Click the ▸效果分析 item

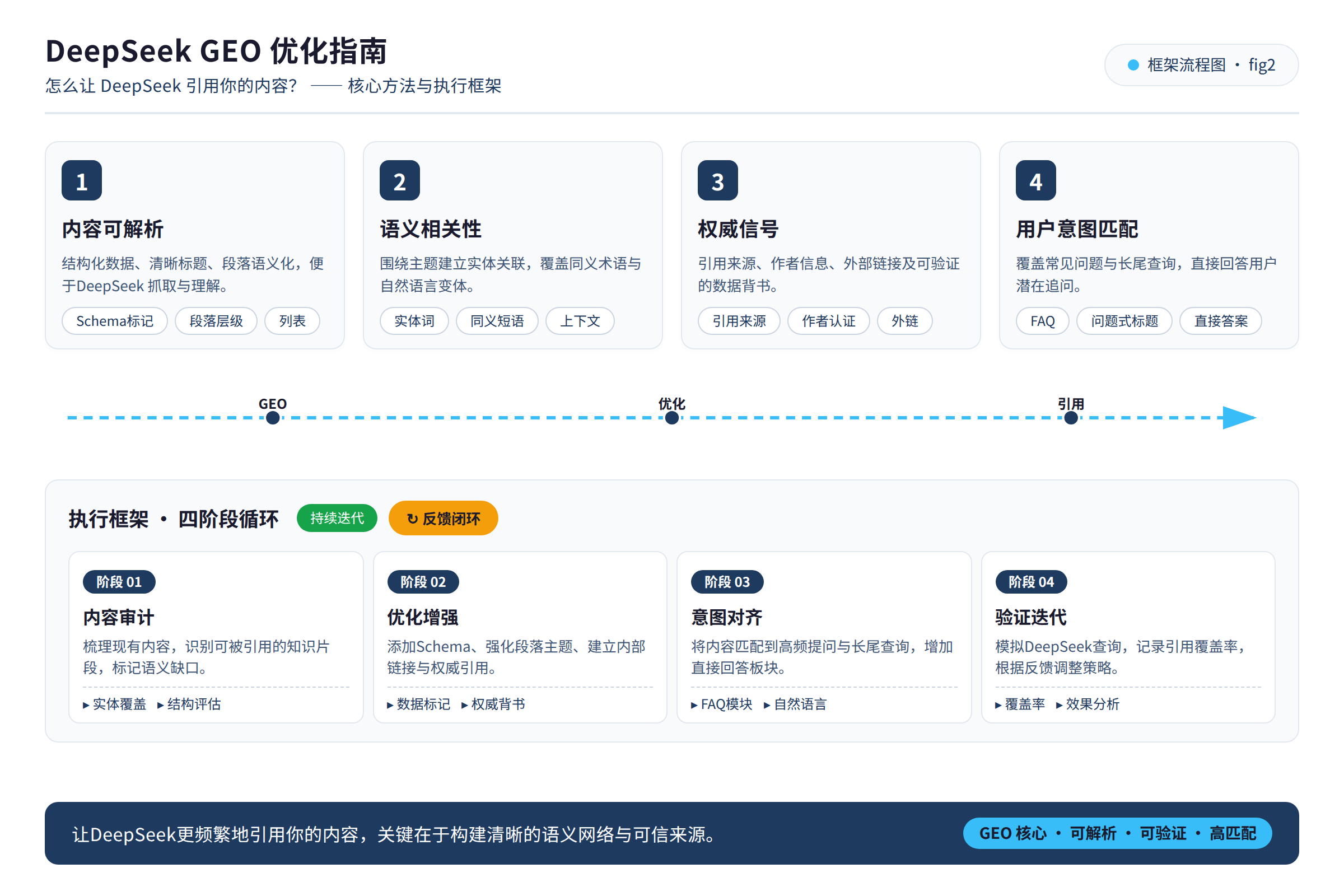(x=1088, y=704)
